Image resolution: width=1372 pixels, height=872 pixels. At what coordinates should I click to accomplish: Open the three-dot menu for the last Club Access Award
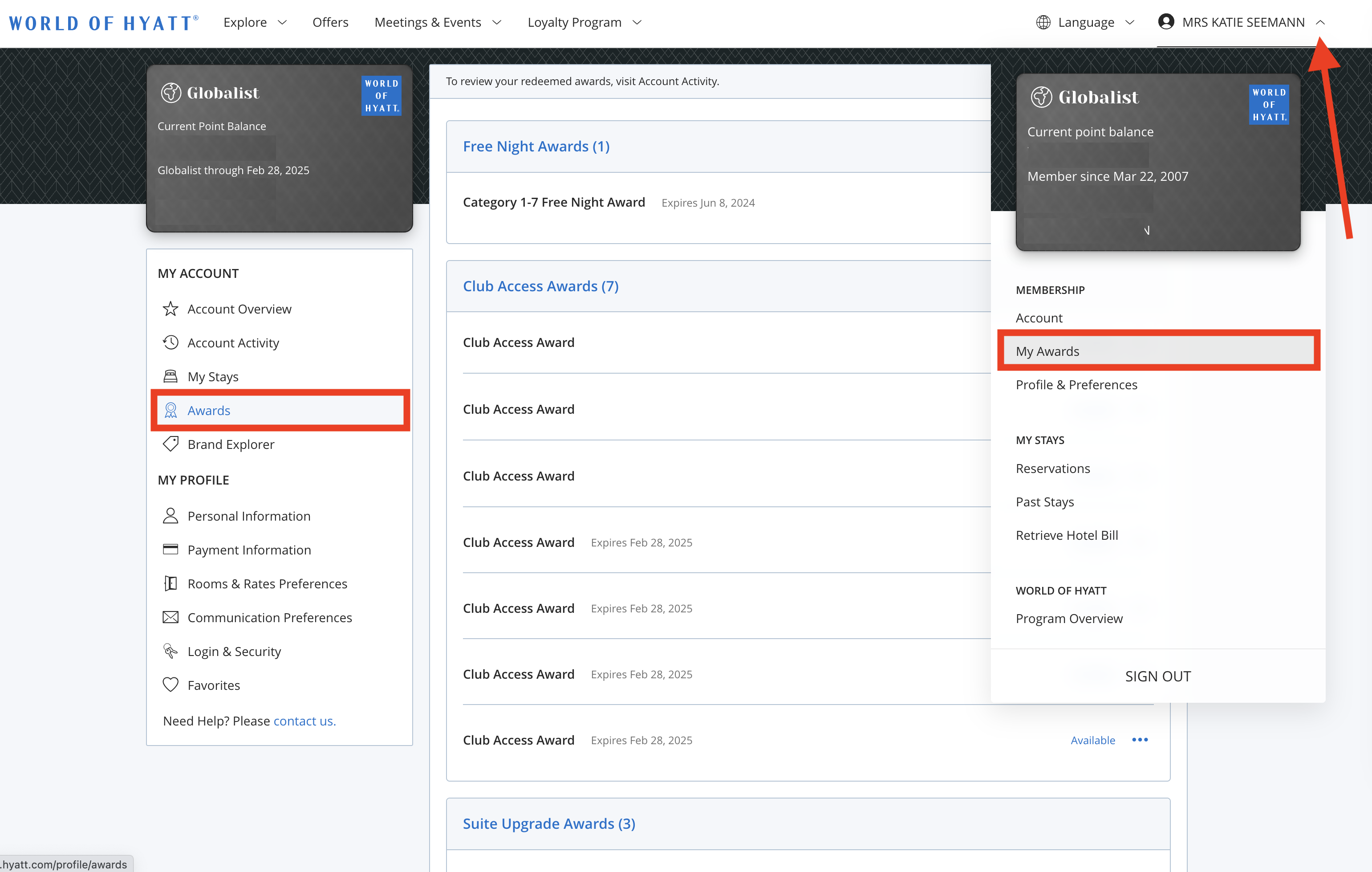point(1140,740)
